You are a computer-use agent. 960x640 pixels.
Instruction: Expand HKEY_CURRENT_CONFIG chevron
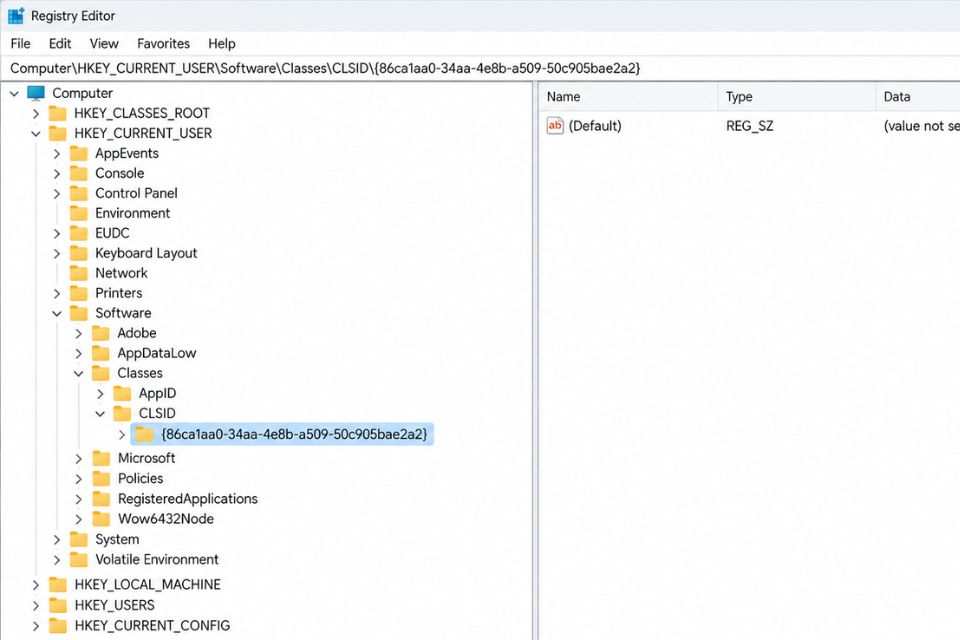(36, 626)
